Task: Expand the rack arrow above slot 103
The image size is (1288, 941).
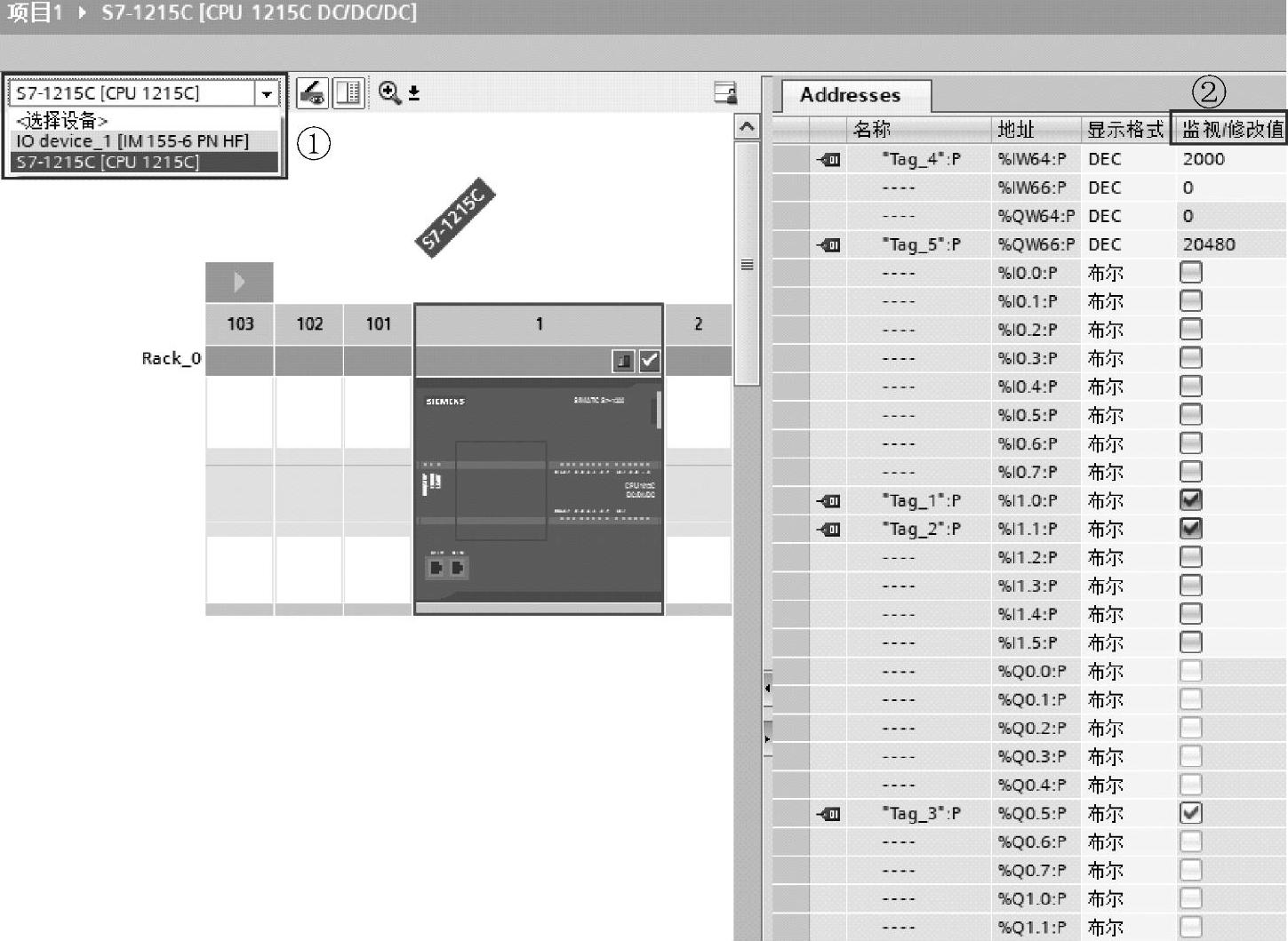Action: [x=239, y=283]
